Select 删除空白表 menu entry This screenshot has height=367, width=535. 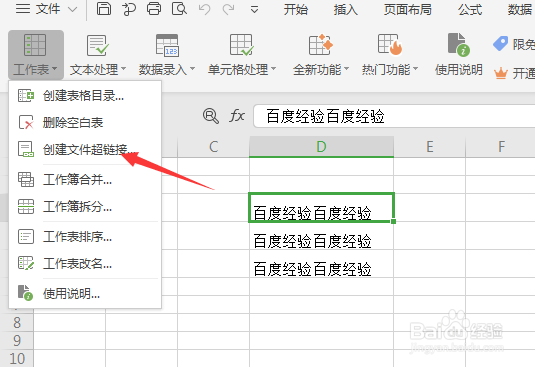(x=85, y=122)
